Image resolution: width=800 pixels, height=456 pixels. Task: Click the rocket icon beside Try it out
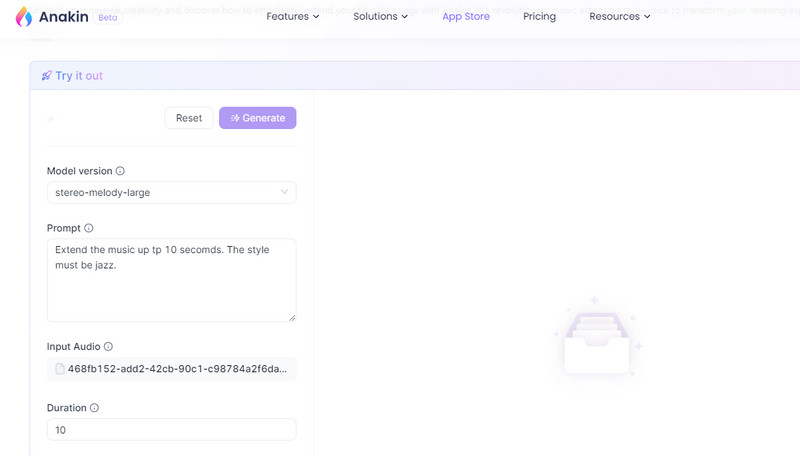pos(46,76)
